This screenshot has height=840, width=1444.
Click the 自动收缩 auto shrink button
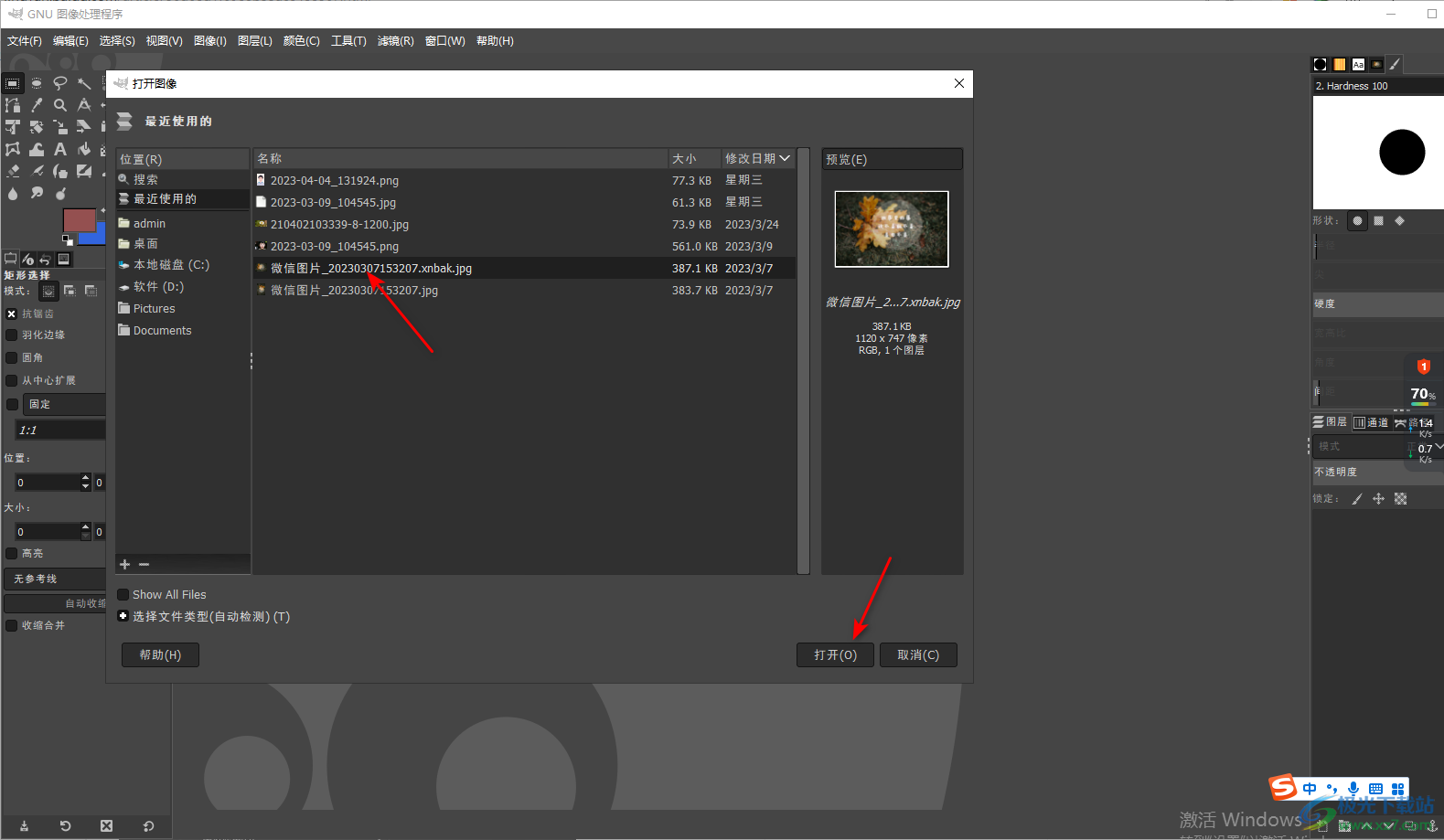pos(55,603)
